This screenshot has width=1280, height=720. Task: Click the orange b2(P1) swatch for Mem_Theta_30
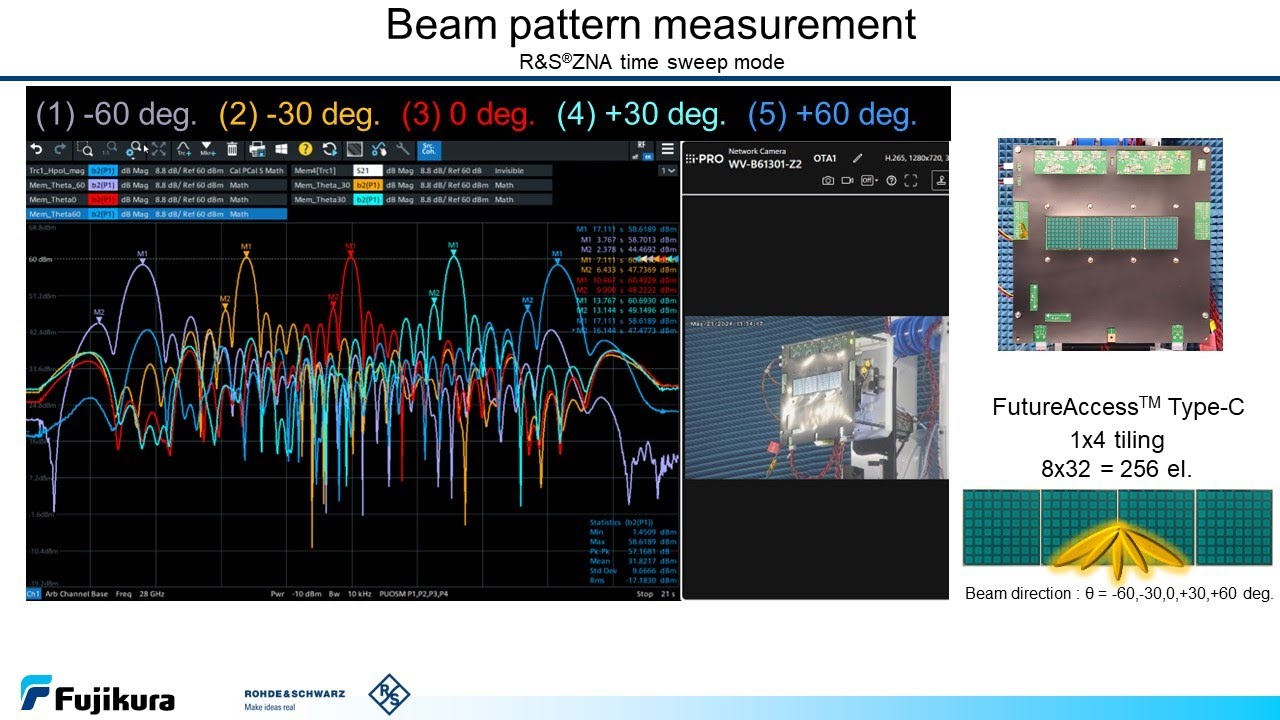click(x=367, y=185)
